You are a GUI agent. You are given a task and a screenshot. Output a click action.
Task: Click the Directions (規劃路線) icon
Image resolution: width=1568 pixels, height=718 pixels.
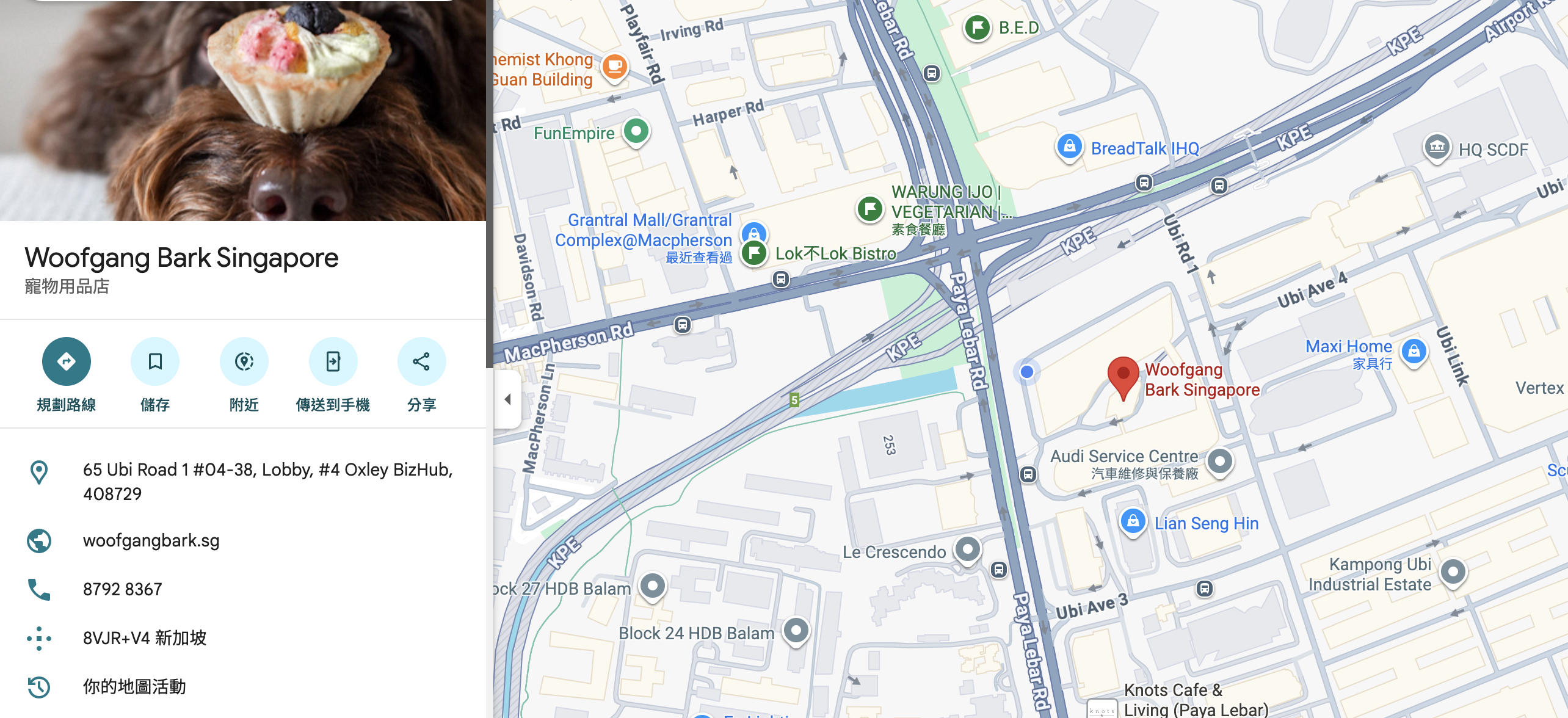click(67, 361)
